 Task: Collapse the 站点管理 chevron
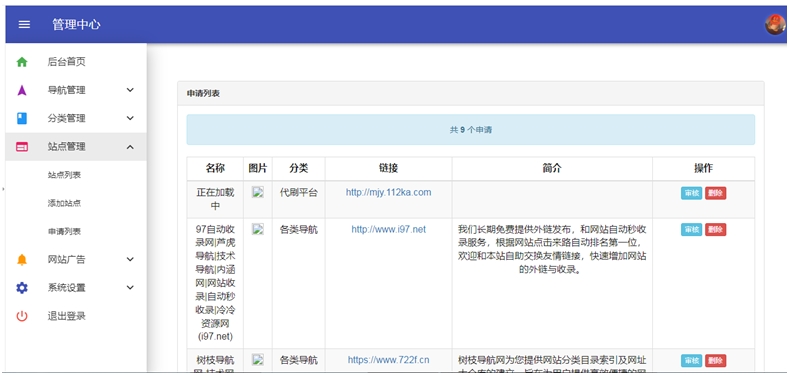coord(130,147)
